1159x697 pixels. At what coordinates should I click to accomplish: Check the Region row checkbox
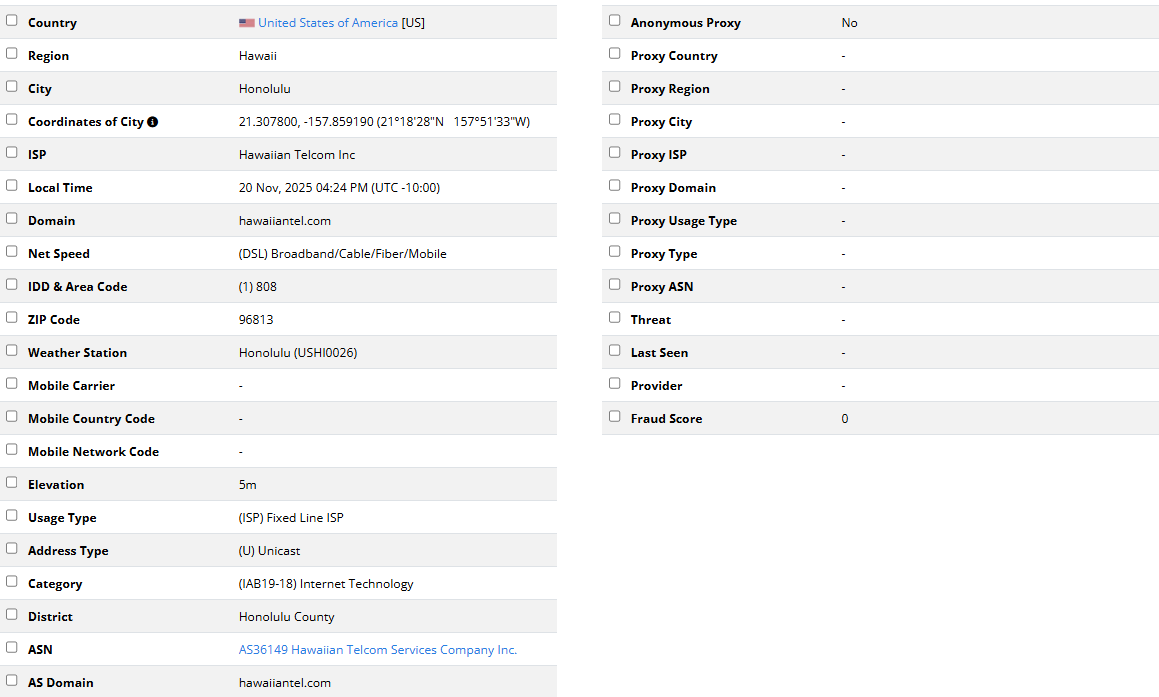tap(12, 53)
